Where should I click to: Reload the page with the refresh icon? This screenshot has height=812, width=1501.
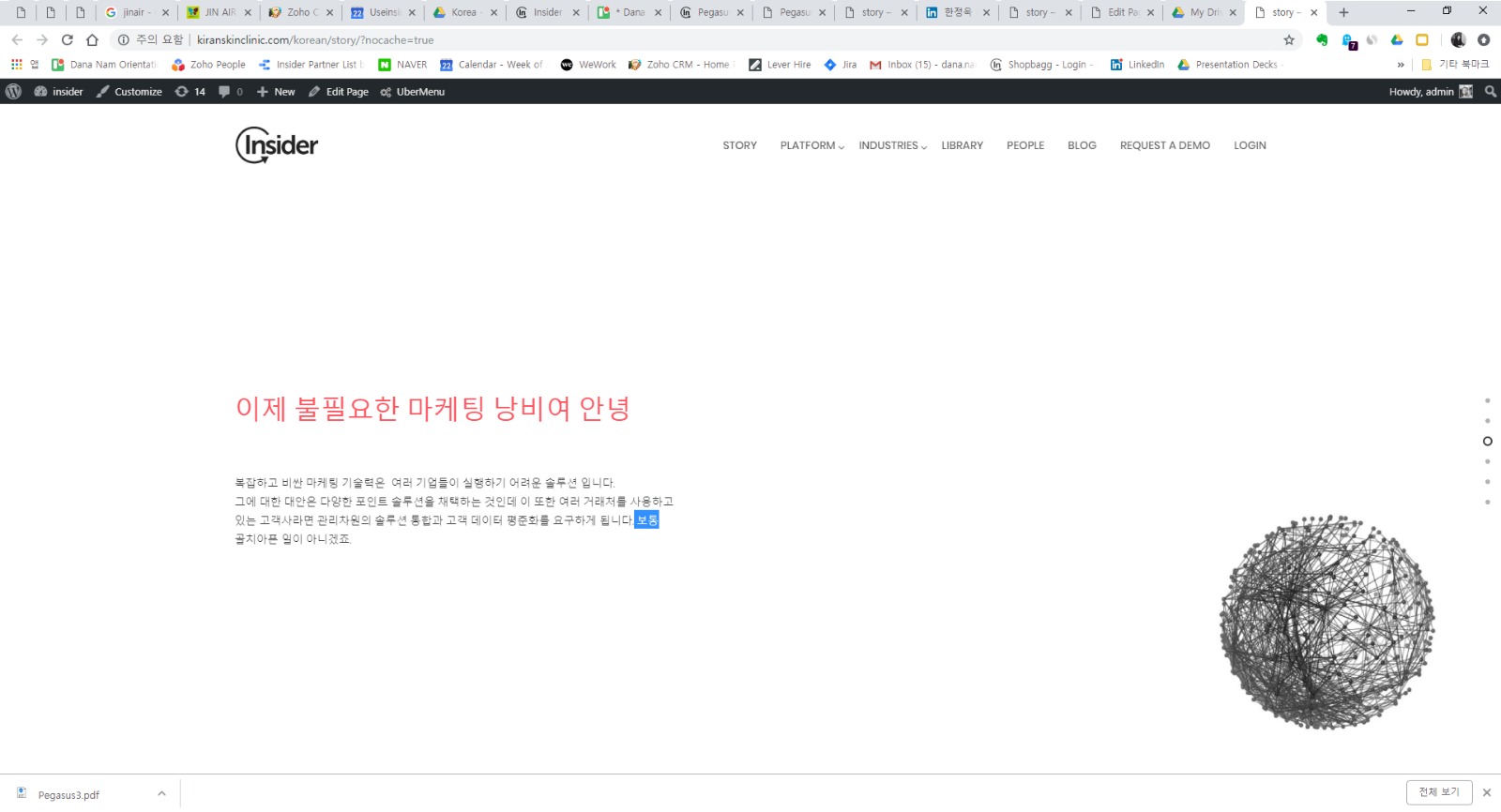pos(67,40)
